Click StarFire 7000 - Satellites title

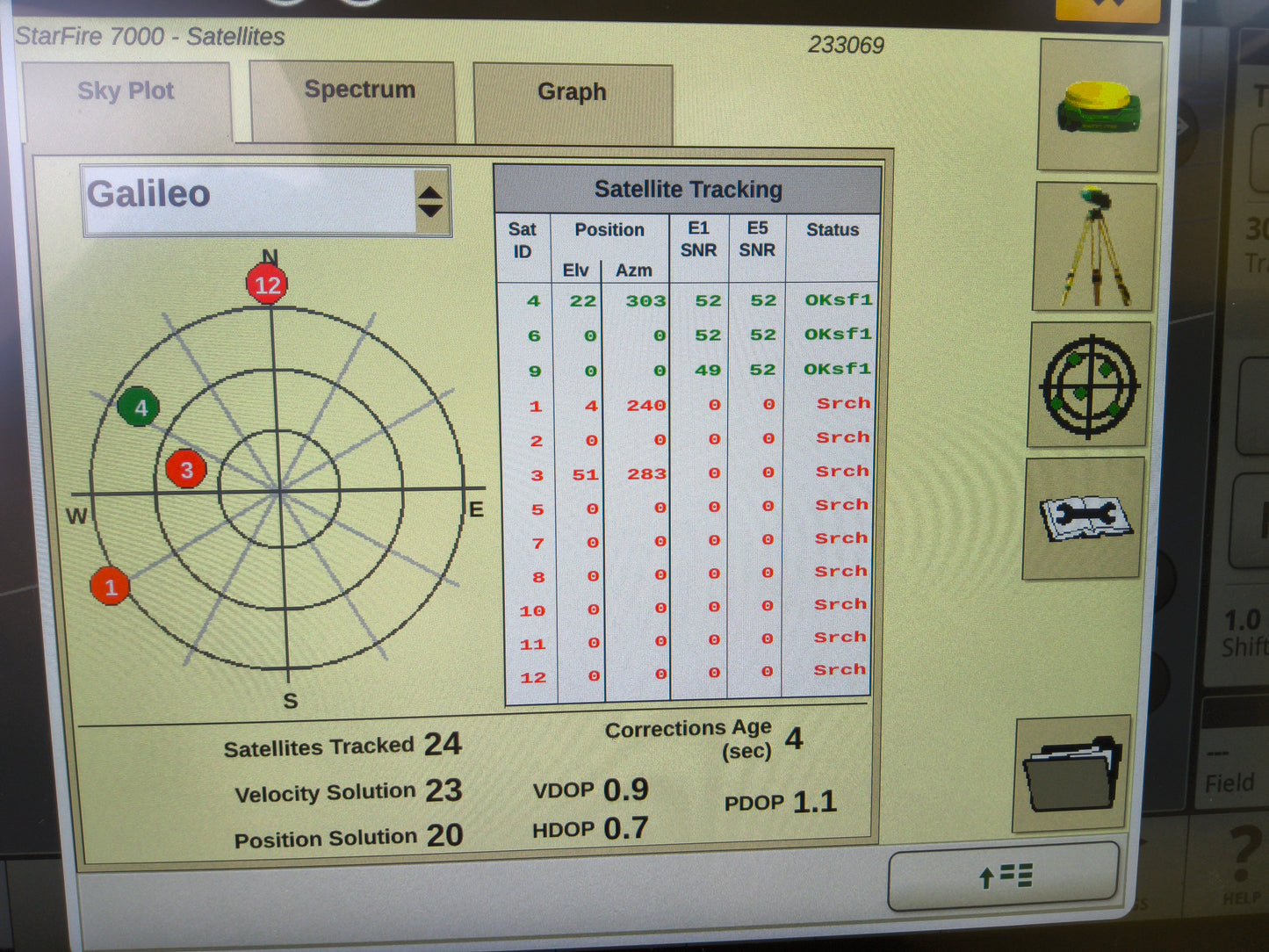pyautogui.click(x=150, y=37)
